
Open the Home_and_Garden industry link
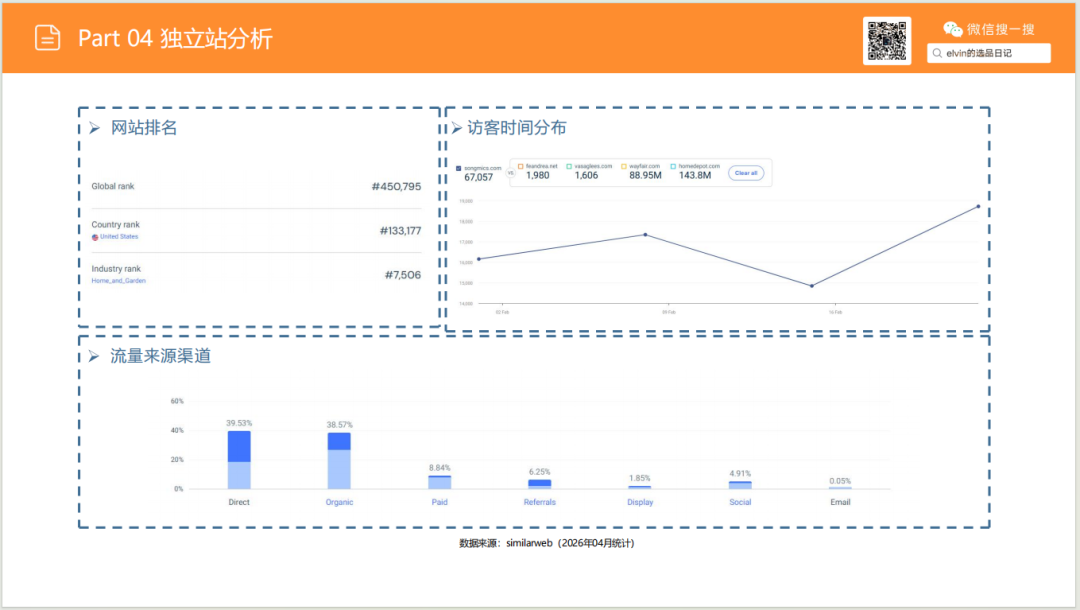(118, 281)
